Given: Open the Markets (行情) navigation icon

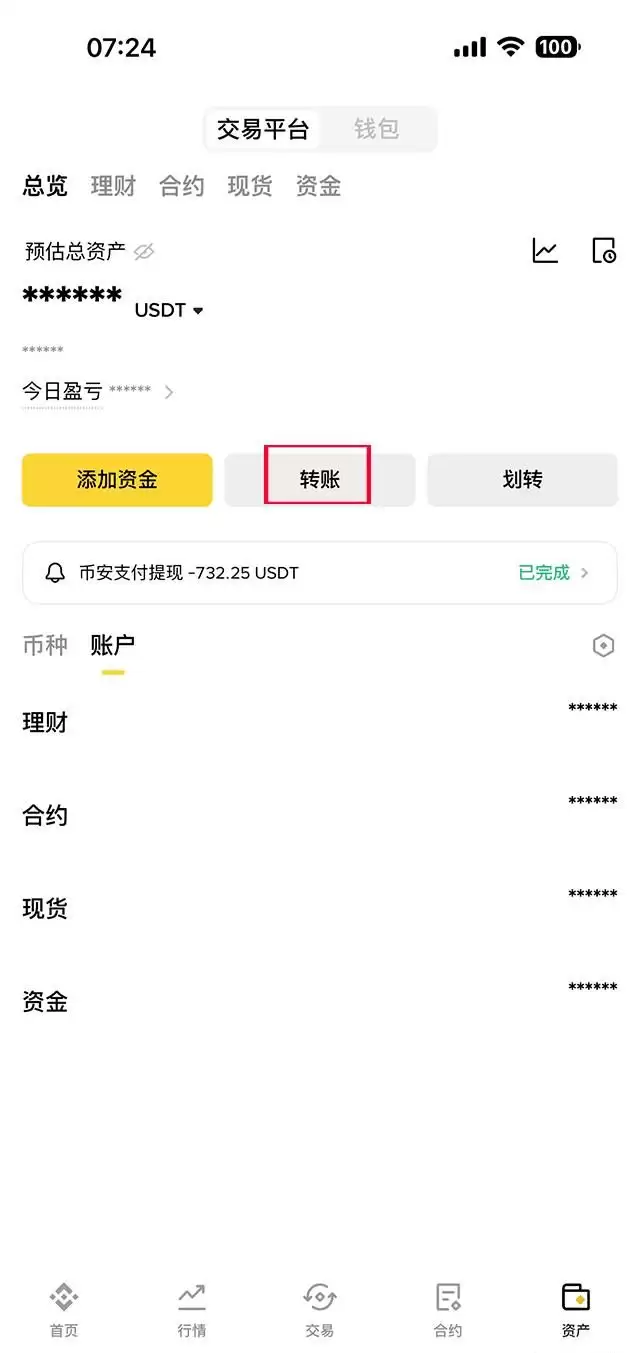Looking at the screenshot, I should [x=191, y=1305].
